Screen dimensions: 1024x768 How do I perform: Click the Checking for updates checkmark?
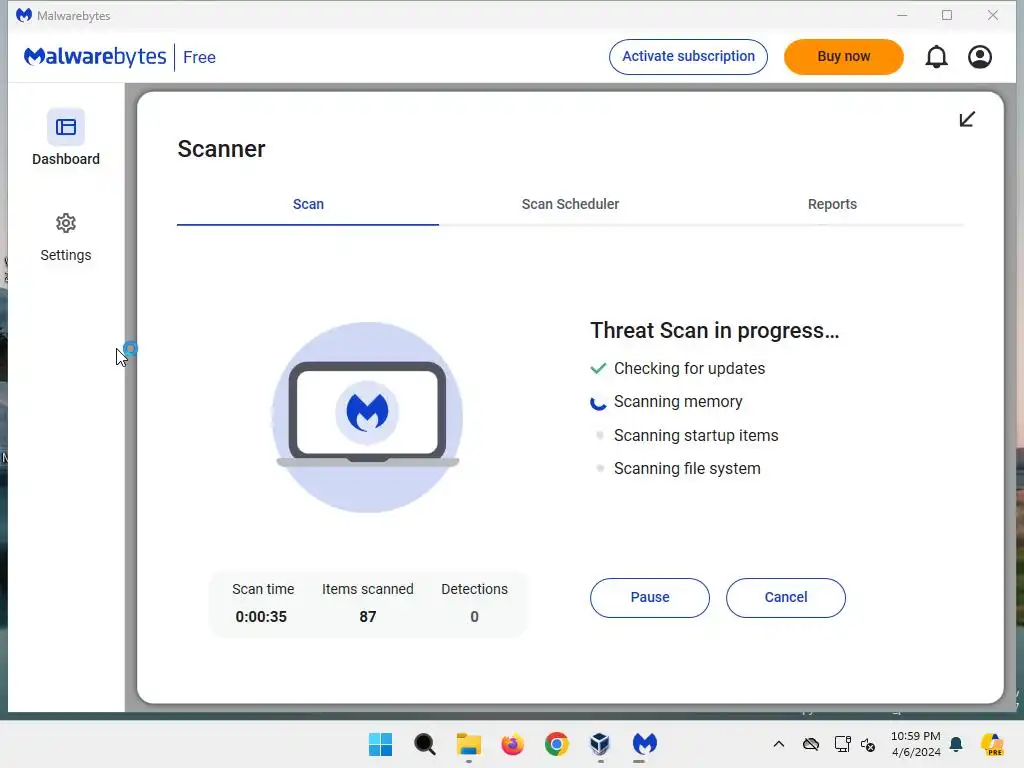(598, 368)
